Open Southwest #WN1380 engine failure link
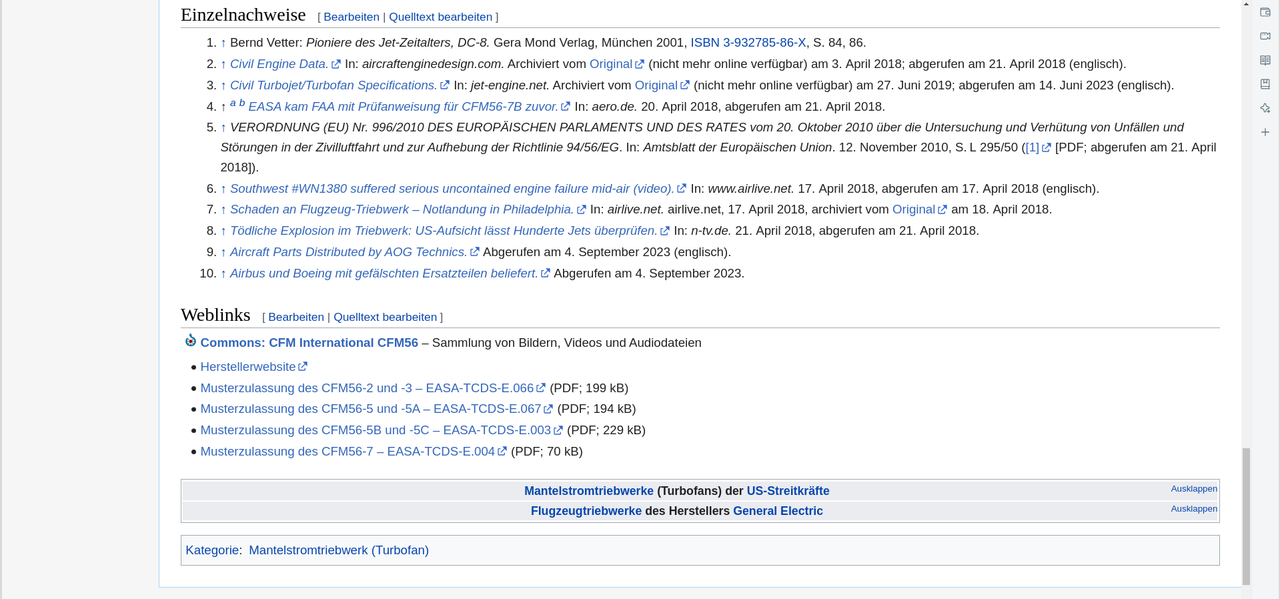This screenshot has width=1280, height=599. (452, 189)
